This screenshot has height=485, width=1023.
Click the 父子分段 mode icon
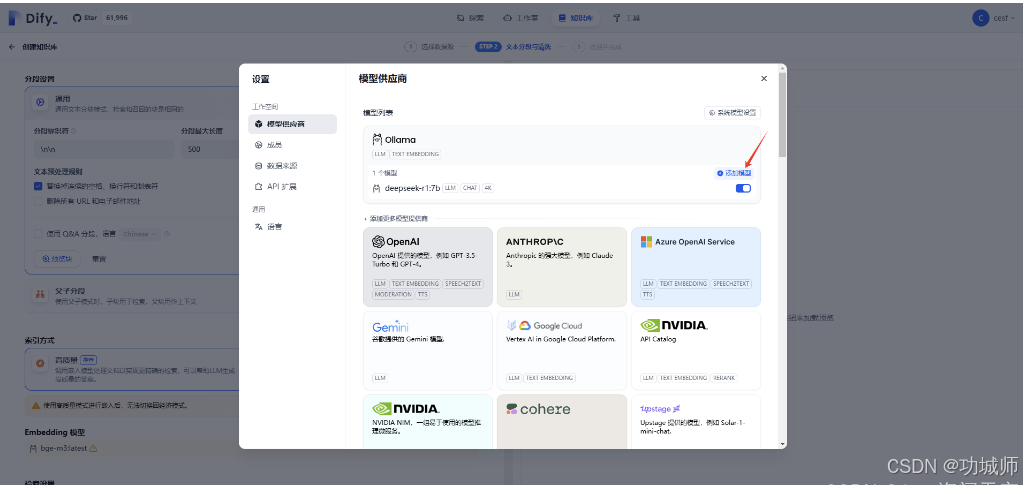(40, 295)
